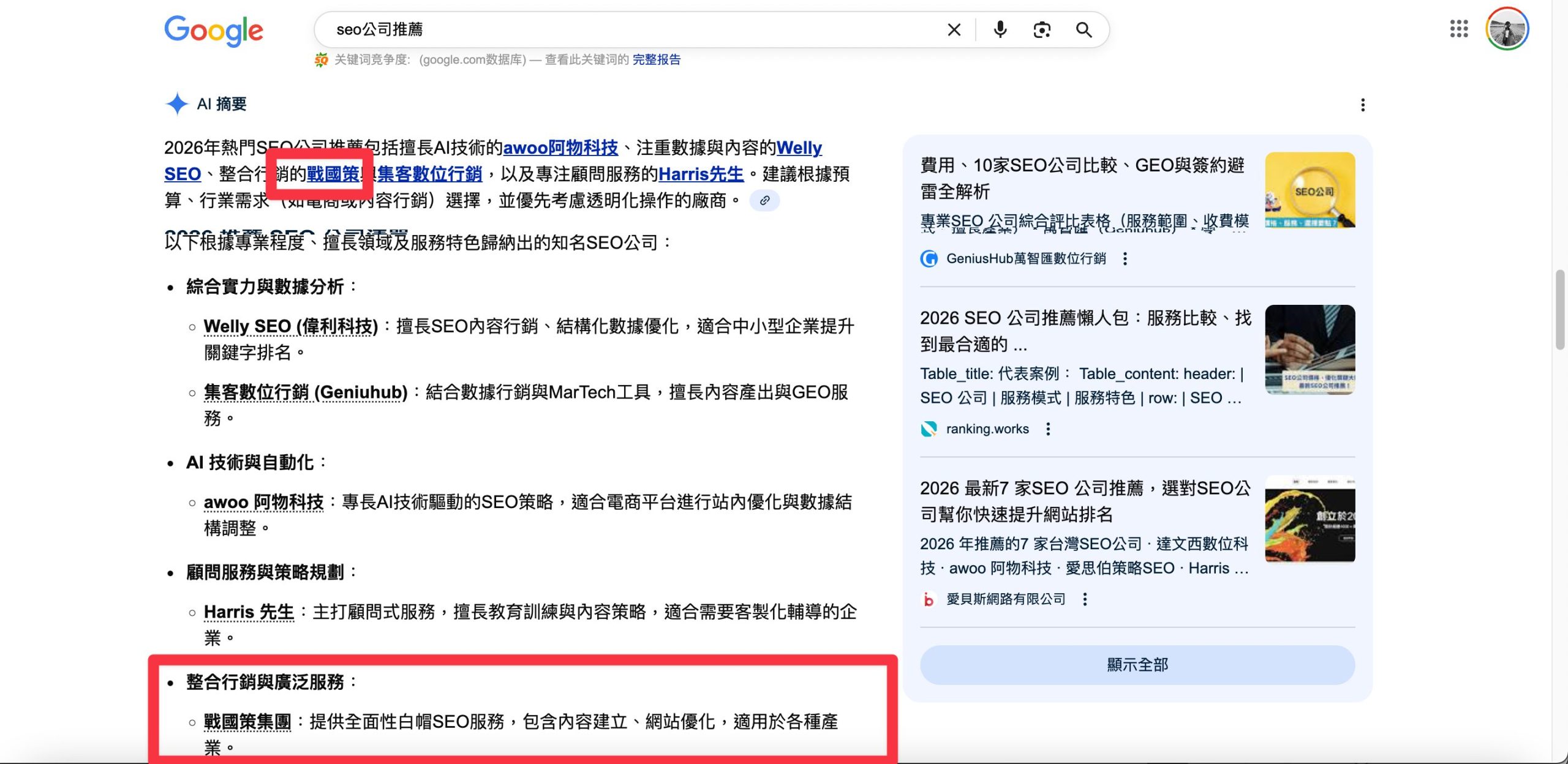Open the Google apps grid
The width and height of the screenshot is (1568, 764).
click(1459, 29)
